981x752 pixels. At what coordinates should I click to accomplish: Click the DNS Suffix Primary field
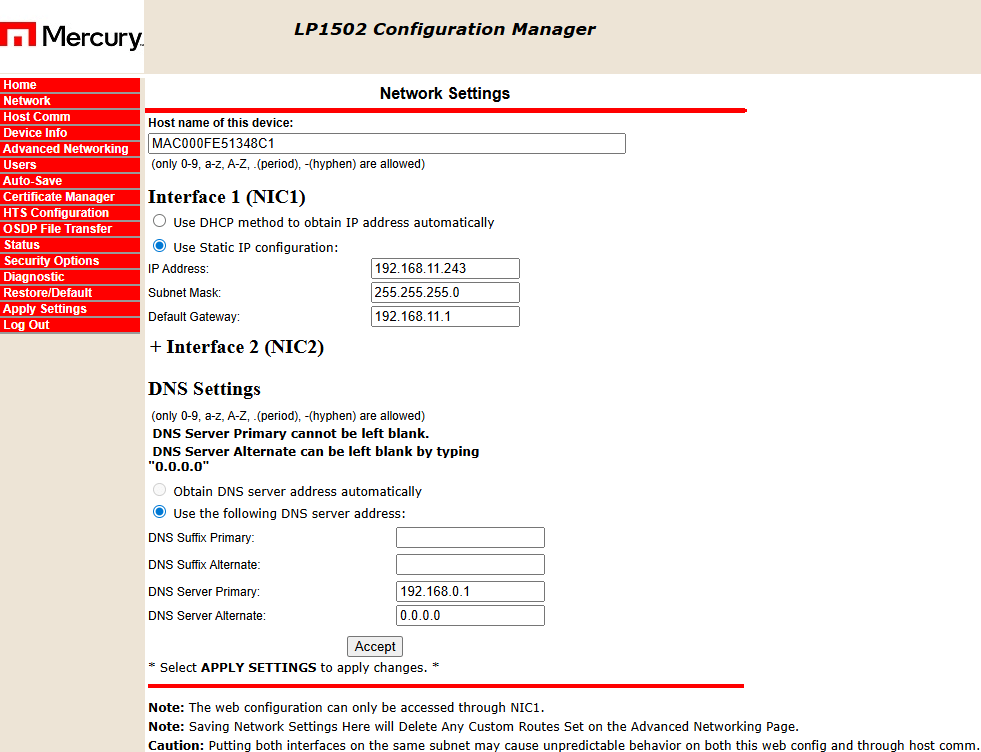tap(470, 537)
